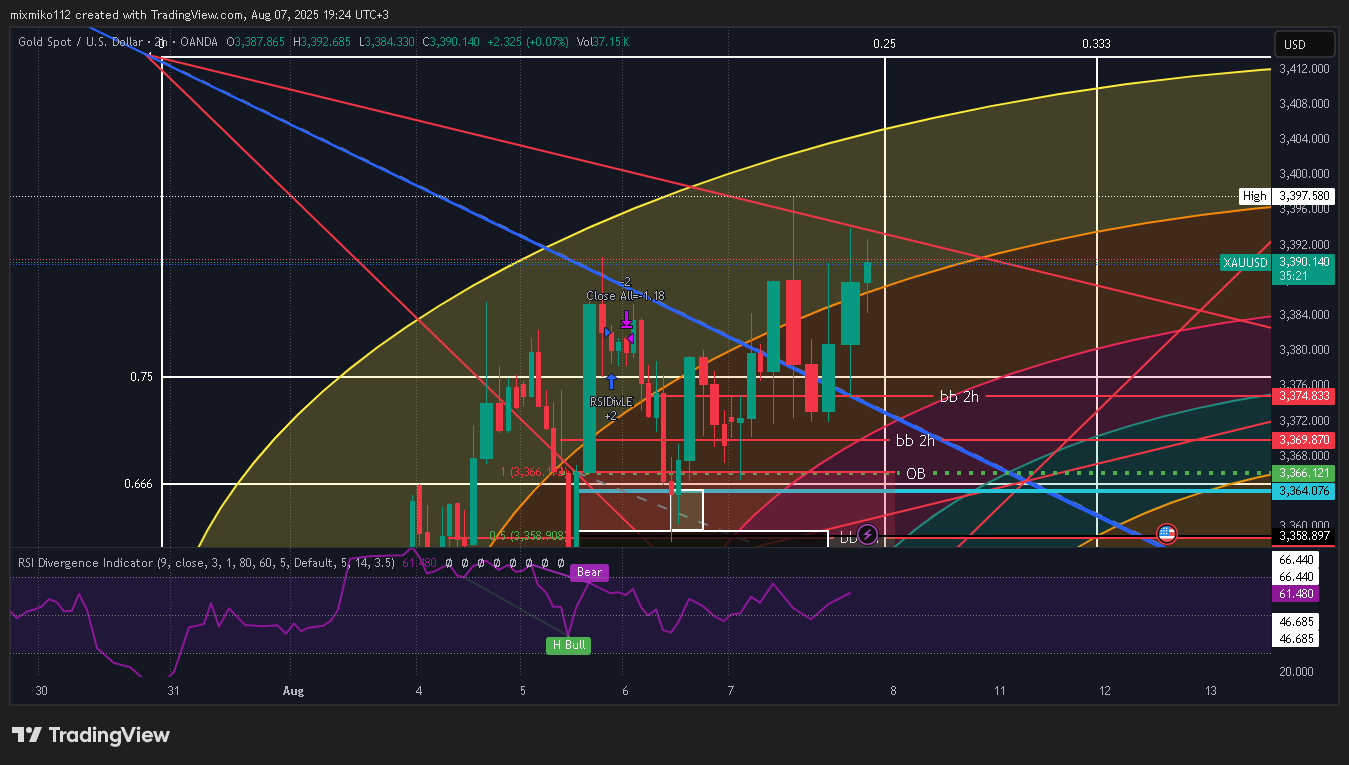
Task: Click the +2.325 (+0.07%) change value
Action: click(x=527, y=42)
